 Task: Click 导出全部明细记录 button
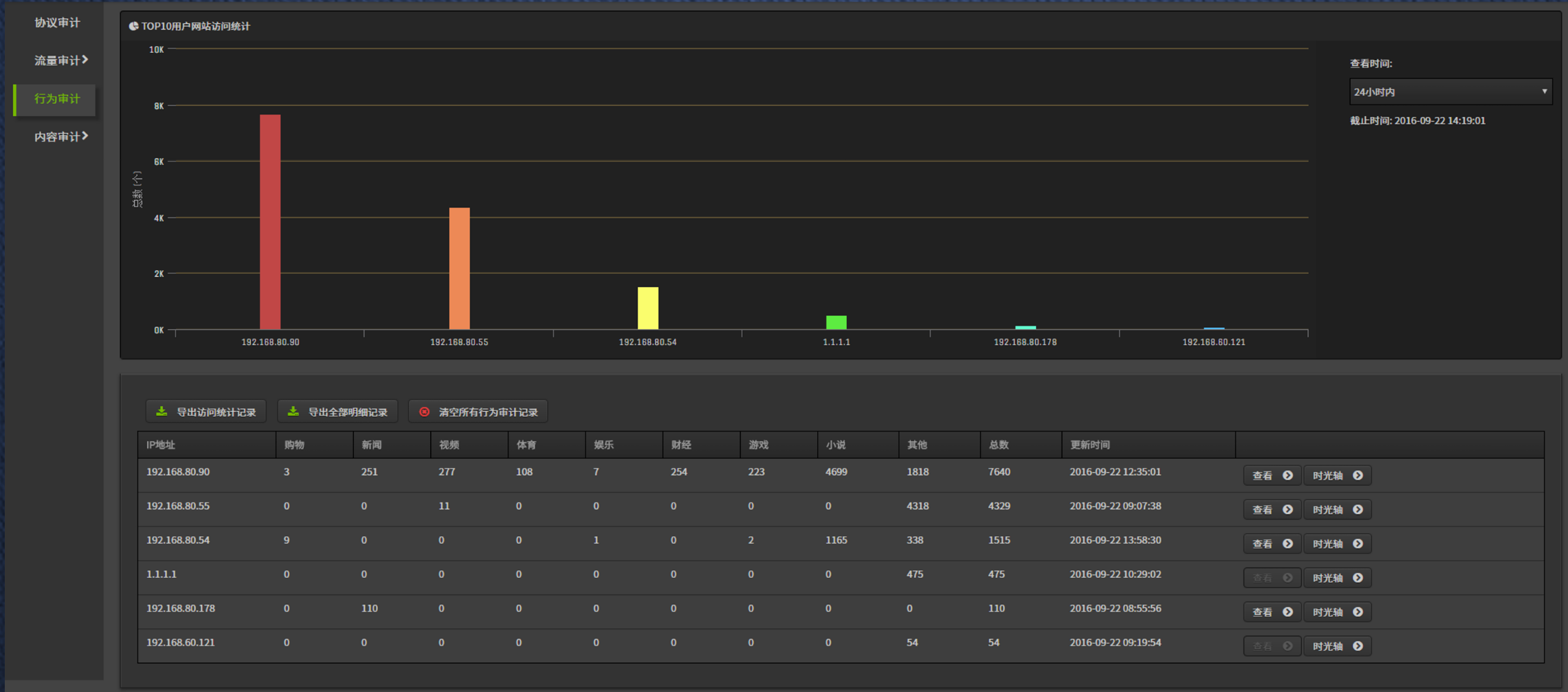pyautogui.click(x=338, y=412)
